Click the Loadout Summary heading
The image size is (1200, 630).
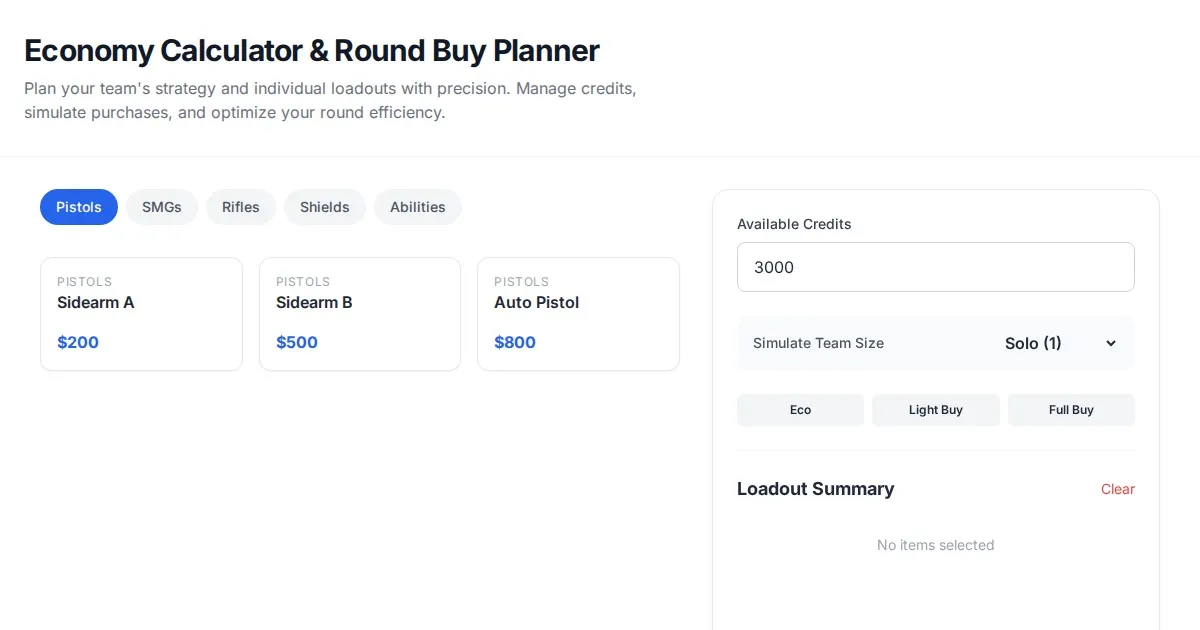tap(815, 489)
